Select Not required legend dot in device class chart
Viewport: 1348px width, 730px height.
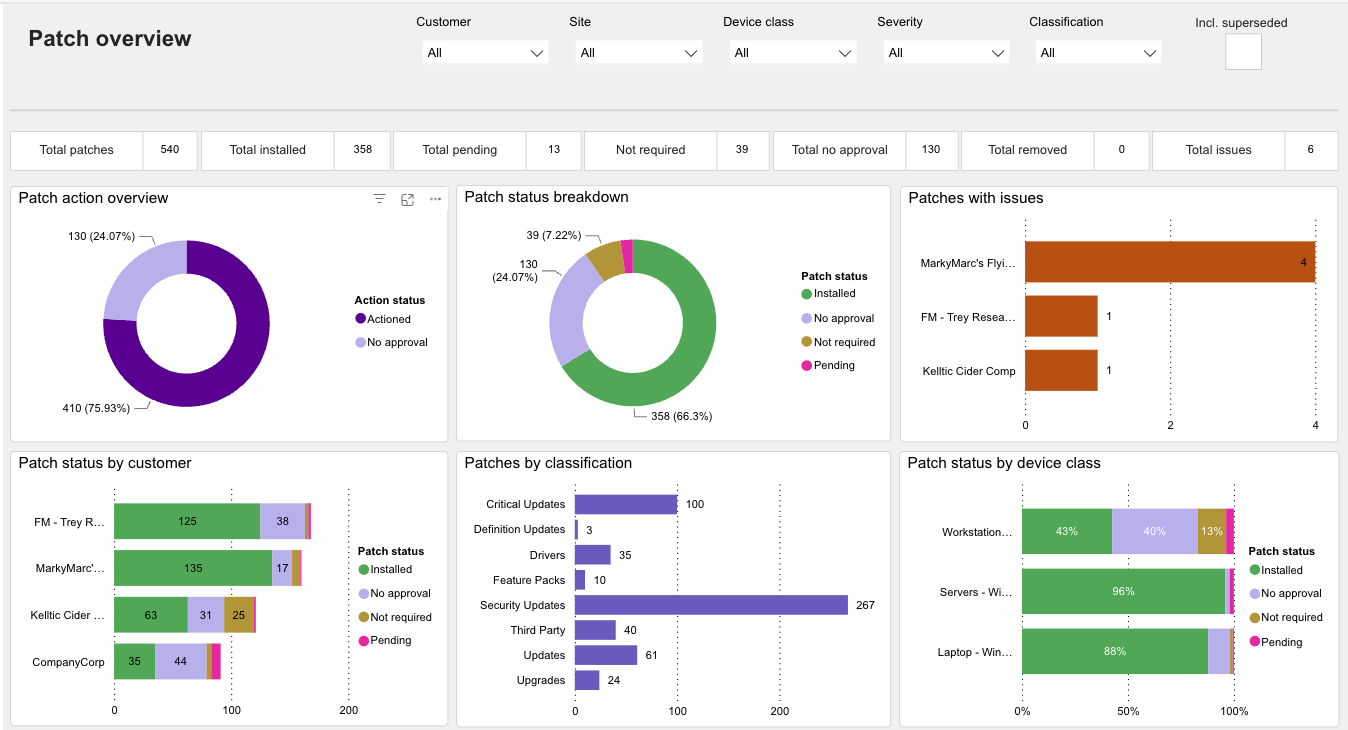(x=1255, y=618)
